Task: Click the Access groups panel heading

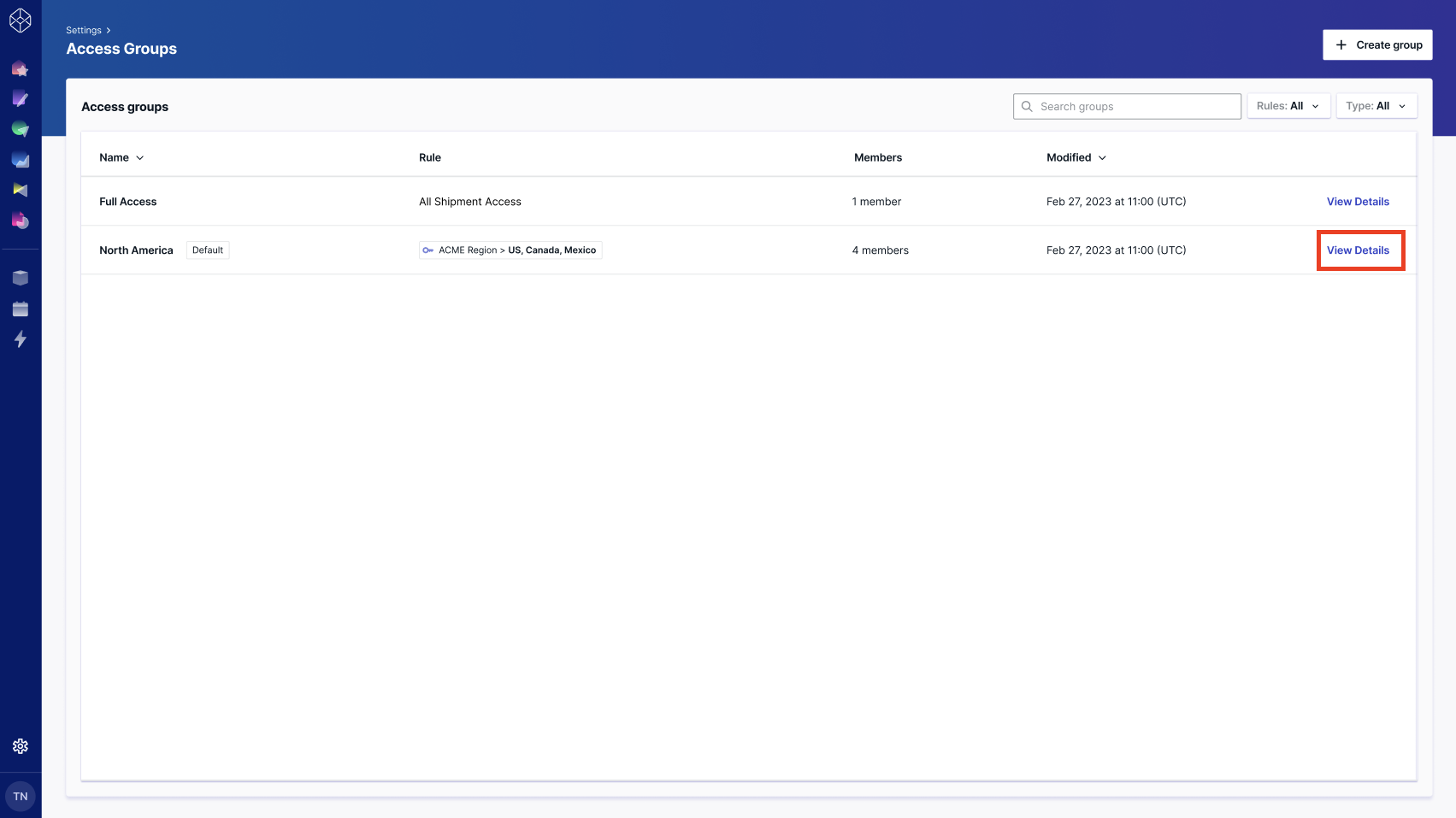Action: (x=125, y=107)
